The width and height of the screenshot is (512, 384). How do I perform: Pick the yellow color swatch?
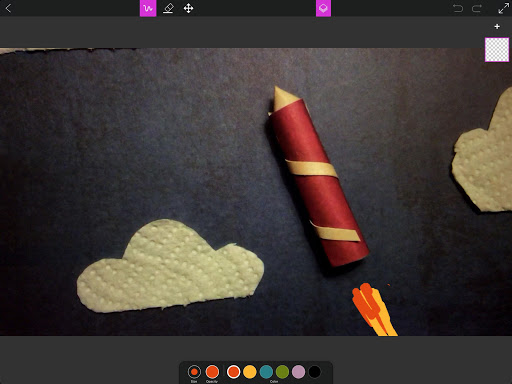(250, 372)
